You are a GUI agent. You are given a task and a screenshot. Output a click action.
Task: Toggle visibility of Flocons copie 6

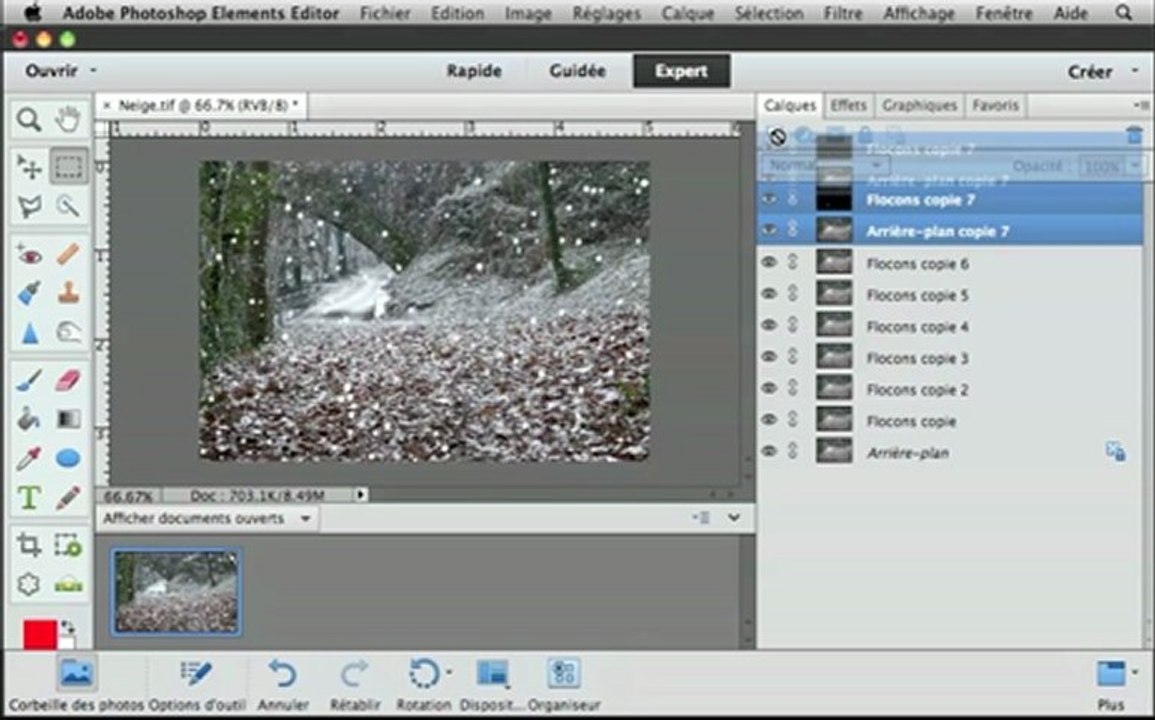pos(769,262)
